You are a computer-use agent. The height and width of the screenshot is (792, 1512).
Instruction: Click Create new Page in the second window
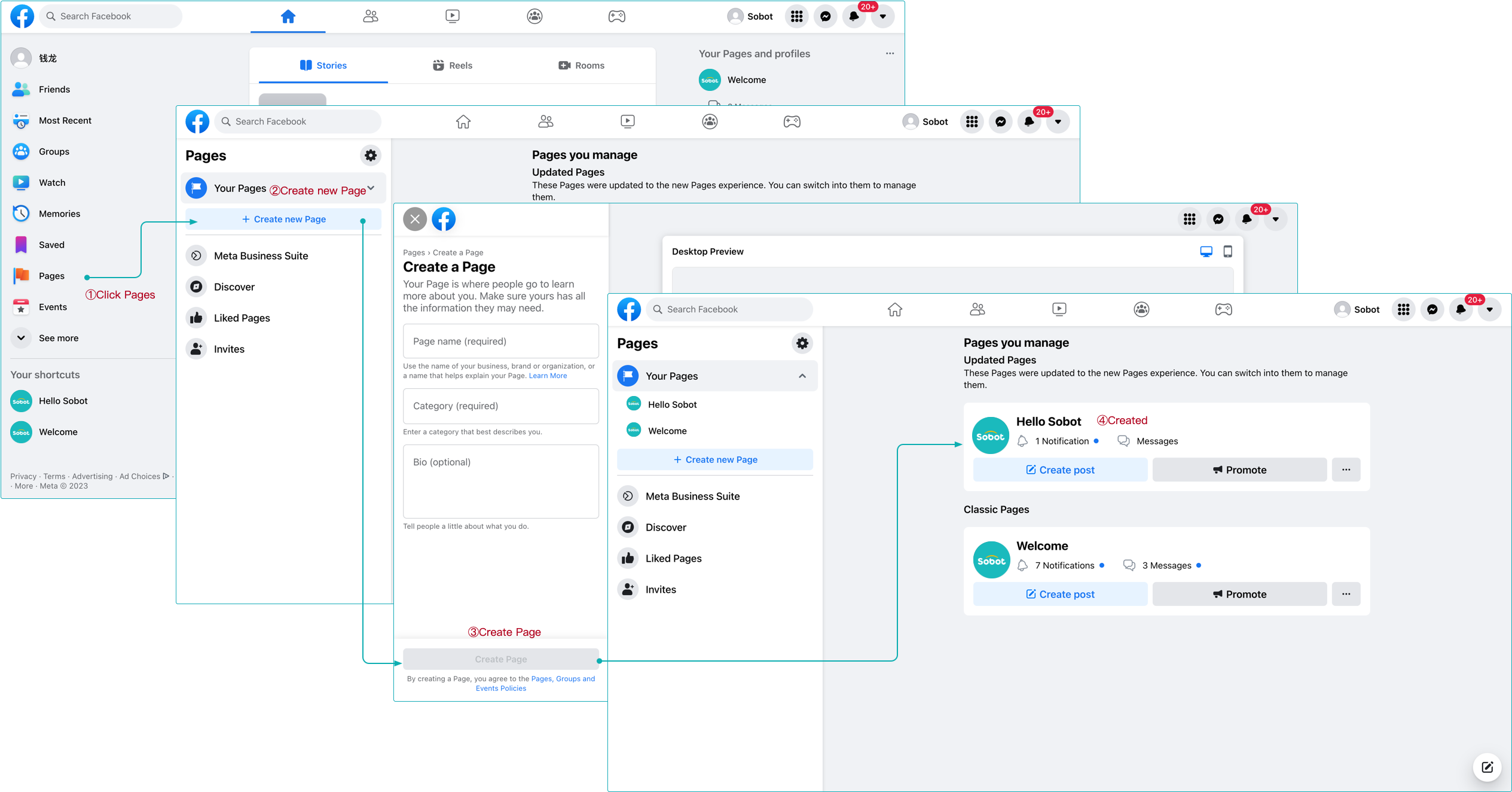283,219
